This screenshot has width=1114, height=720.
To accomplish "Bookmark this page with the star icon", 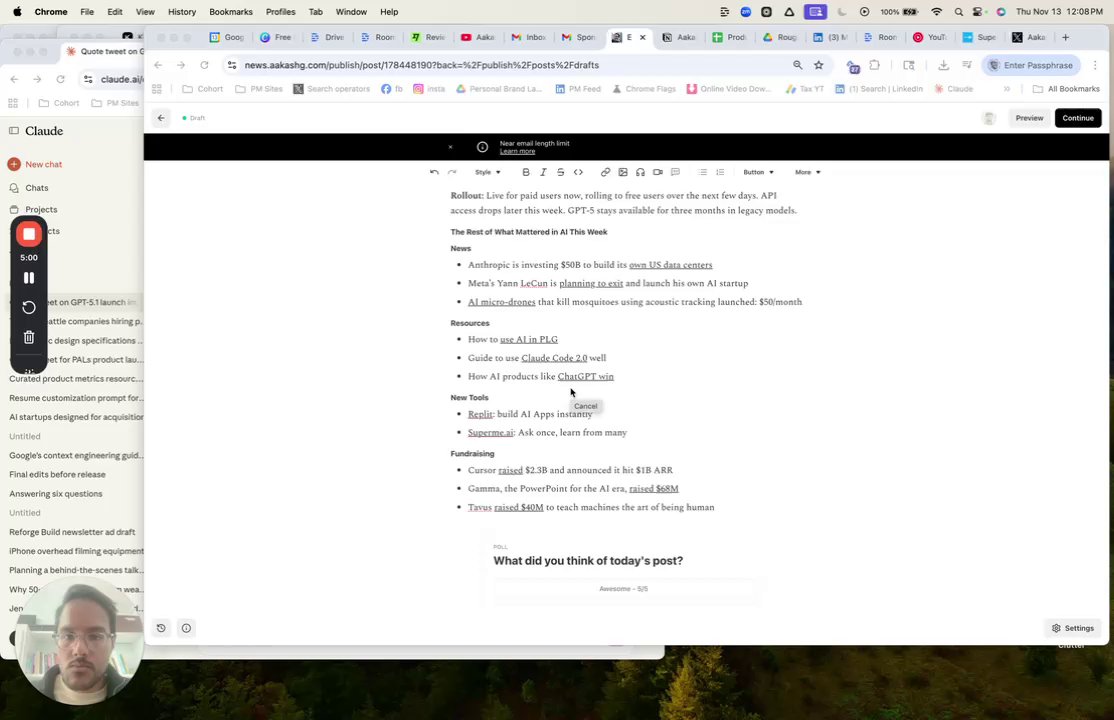I will (x=818, y=65).
